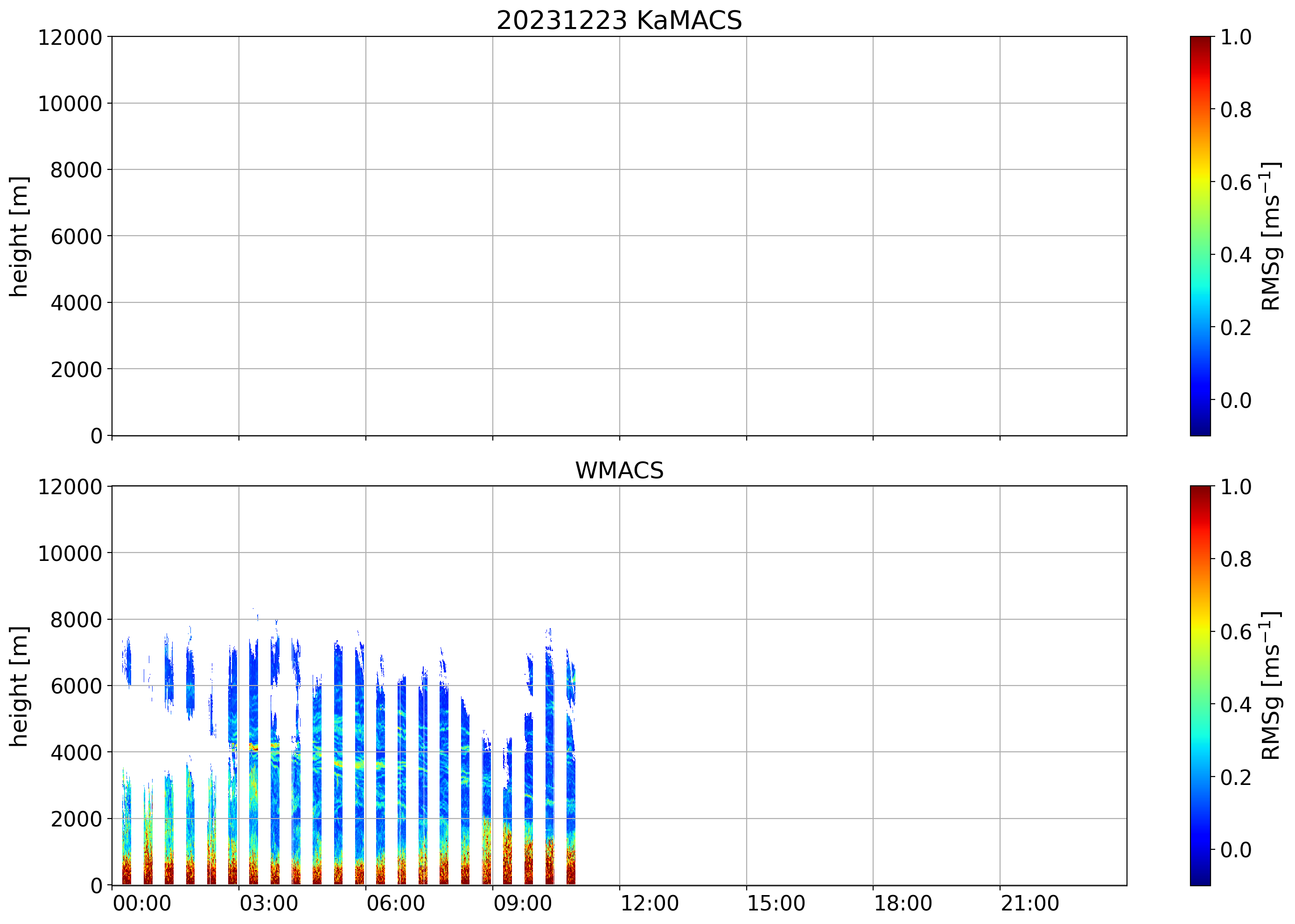Click the 0.0 tick on bottom colorbar
1295x924 pixels.
(x=1236, y=849)
